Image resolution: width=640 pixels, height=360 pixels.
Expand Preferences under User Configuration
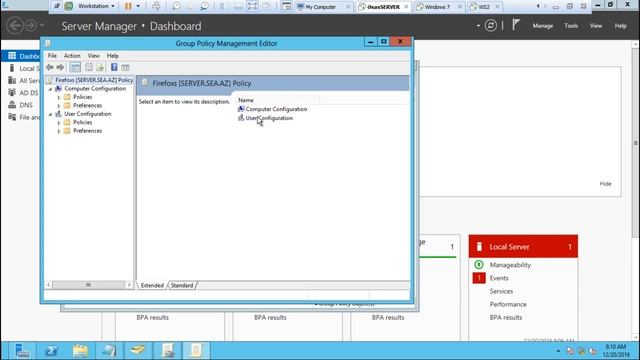pyautogui.click(x=59, y=131)
